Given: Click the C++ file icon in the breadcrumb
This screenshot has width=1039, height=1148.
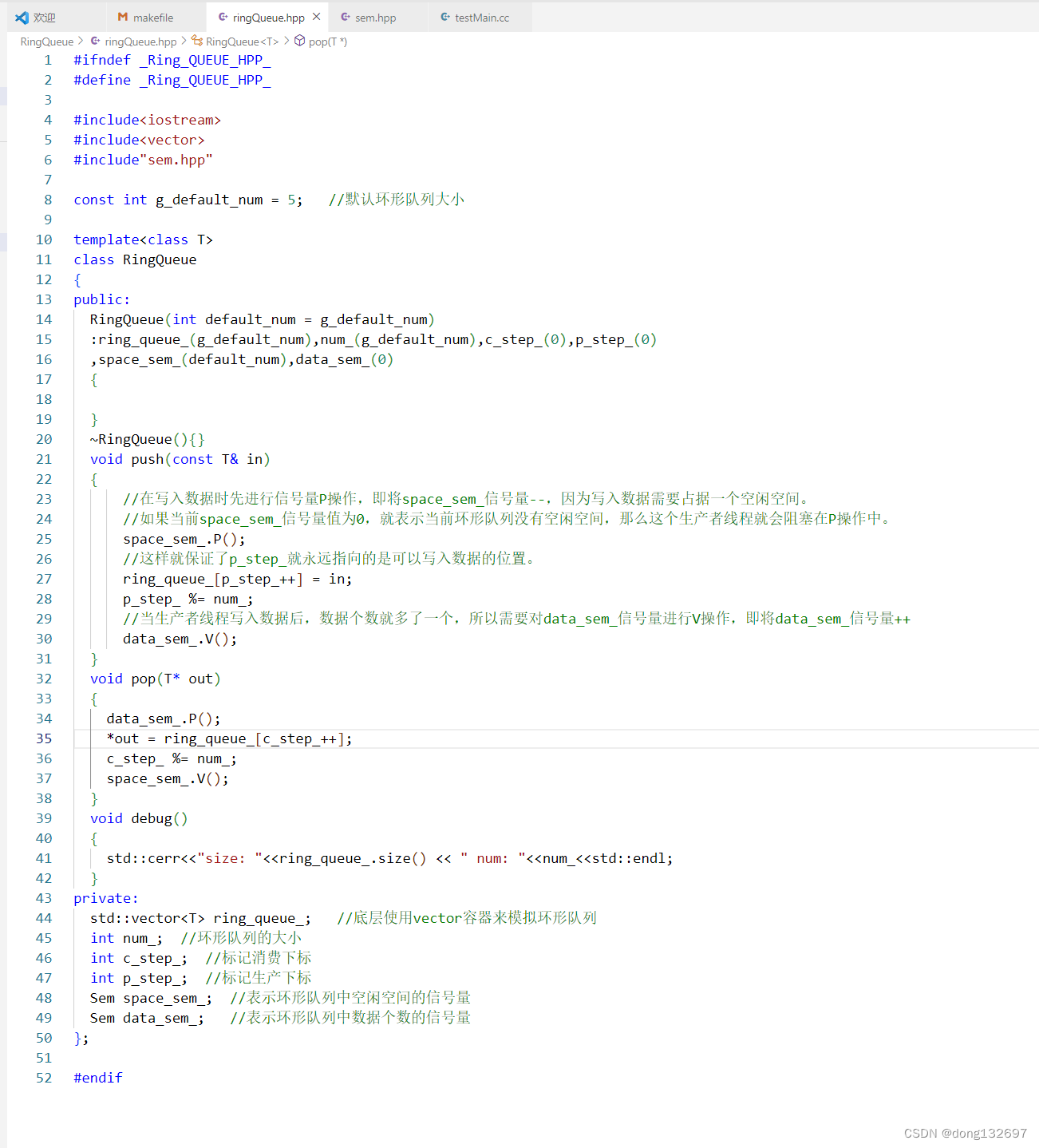Looking at the screenshot, I should click(96, 41).
